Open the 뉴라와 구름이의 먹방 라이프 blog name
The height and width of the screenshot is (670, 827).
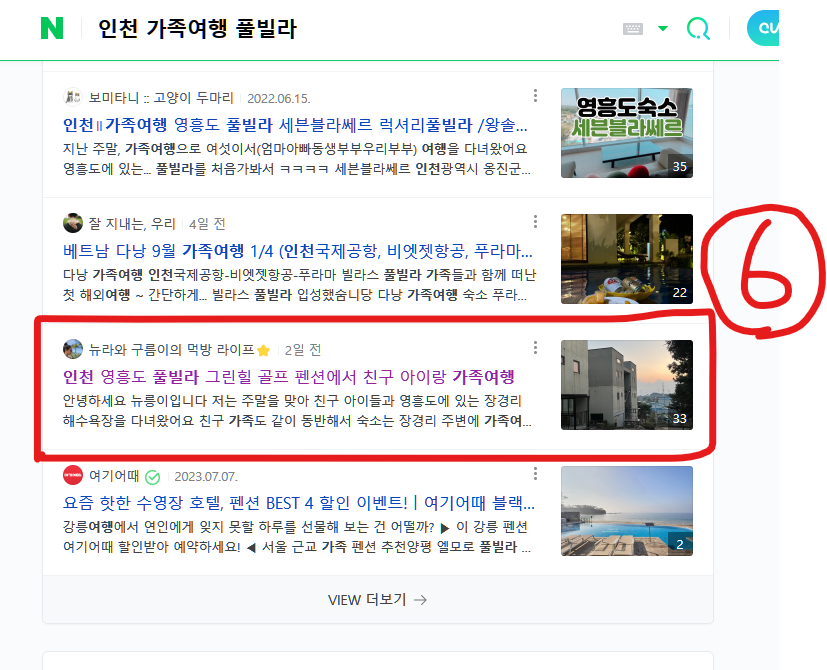point(171,350)
